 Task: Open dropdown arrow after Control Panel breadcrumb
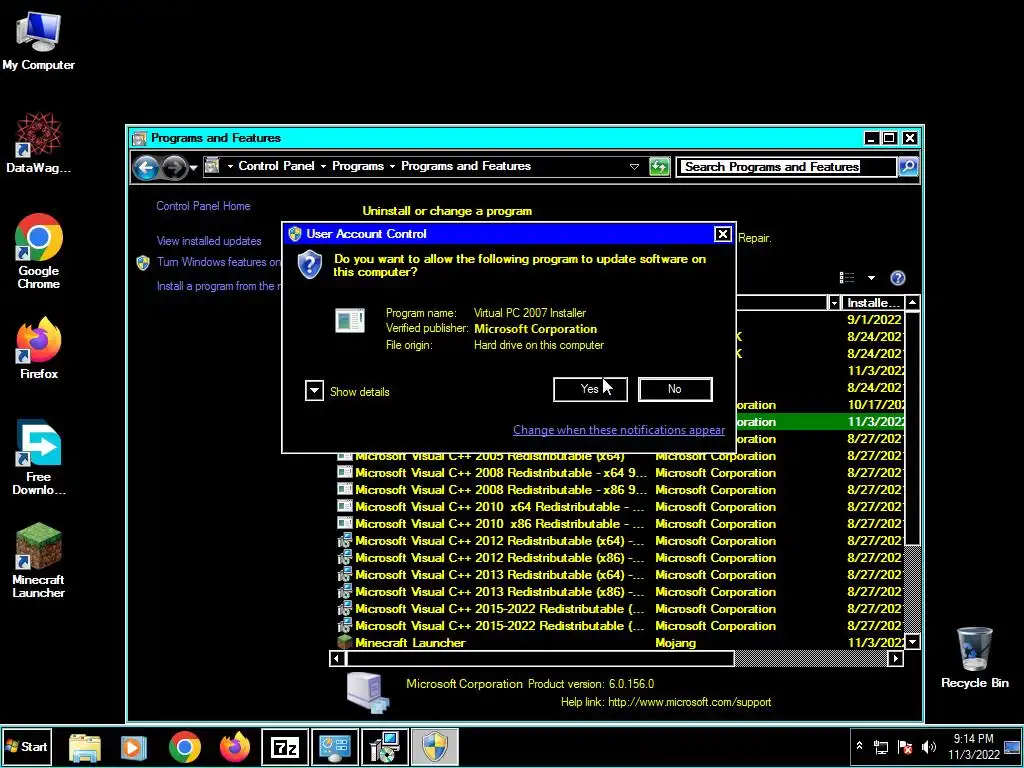coord(323,167)
